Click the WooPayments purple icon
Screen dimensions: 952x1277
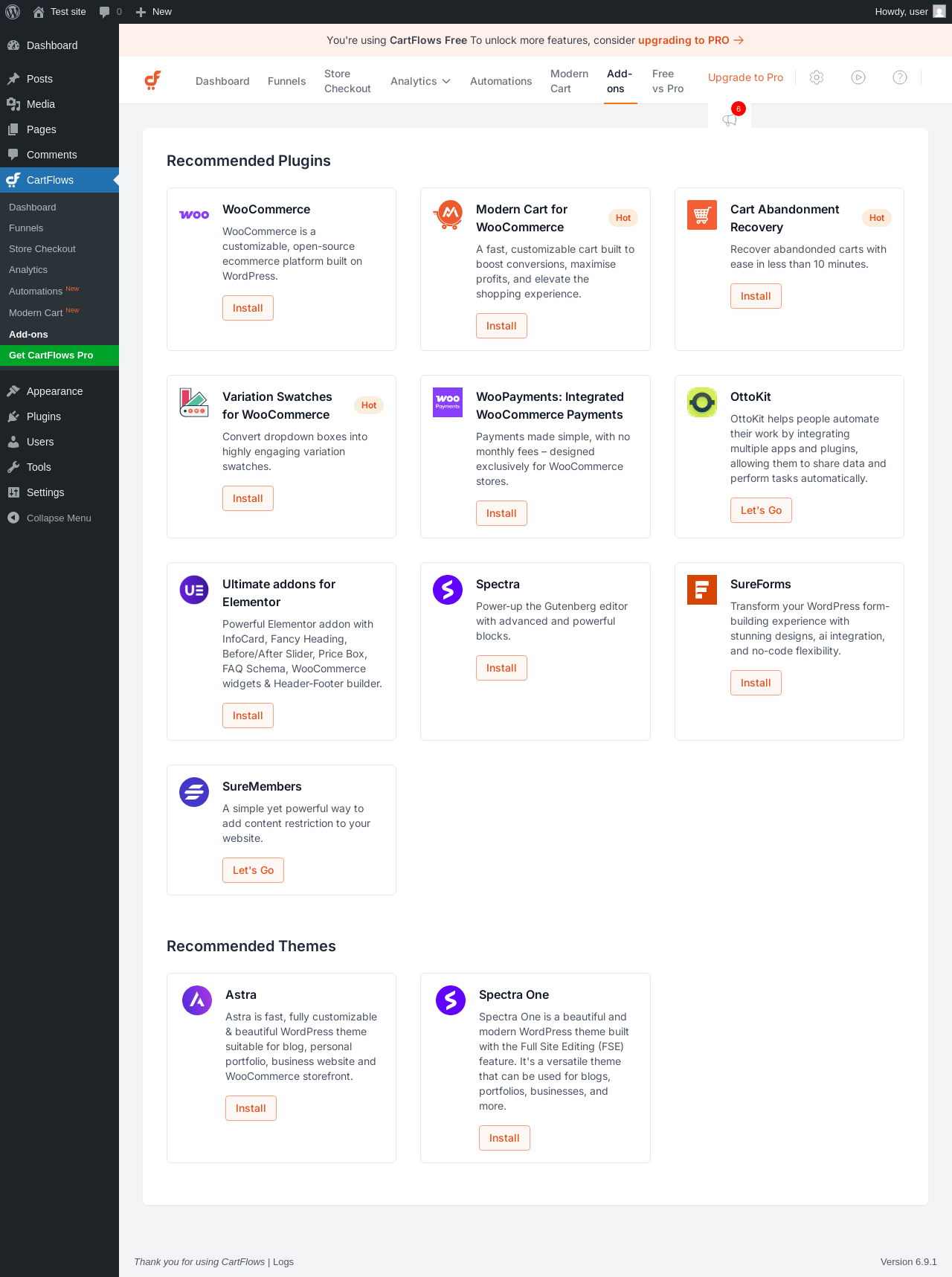coord(448,402)
